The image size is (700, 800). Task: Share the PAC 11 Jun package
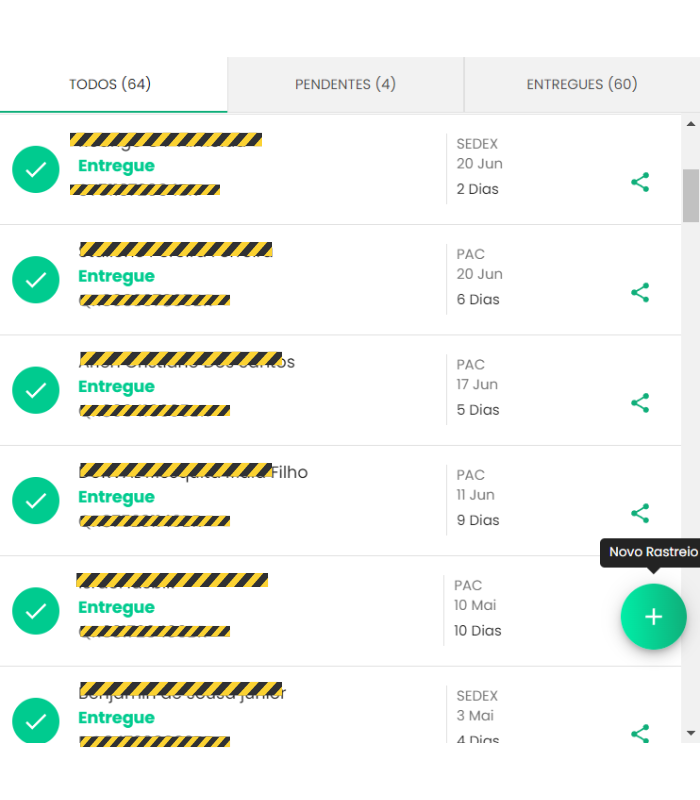click(x=640, y=513)
